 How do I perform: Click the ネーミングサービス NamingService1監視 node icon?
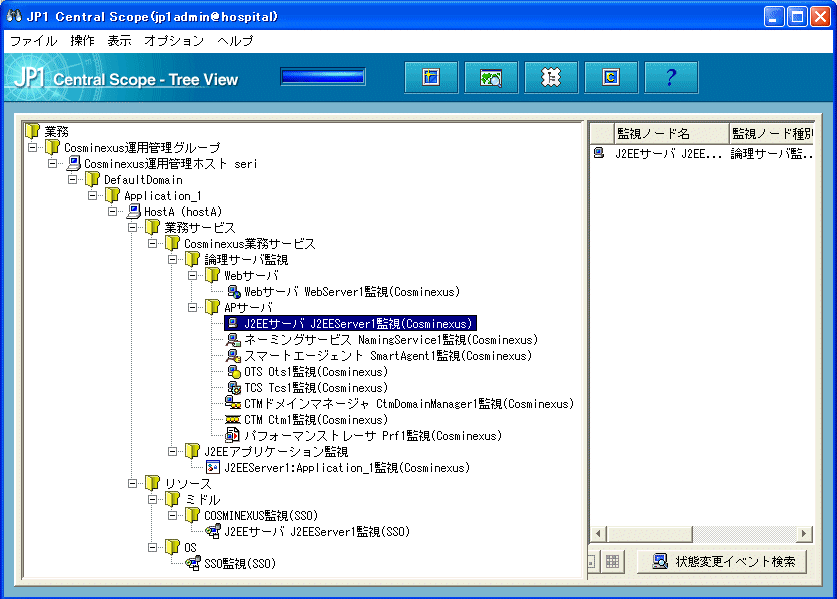pos(233,340)
